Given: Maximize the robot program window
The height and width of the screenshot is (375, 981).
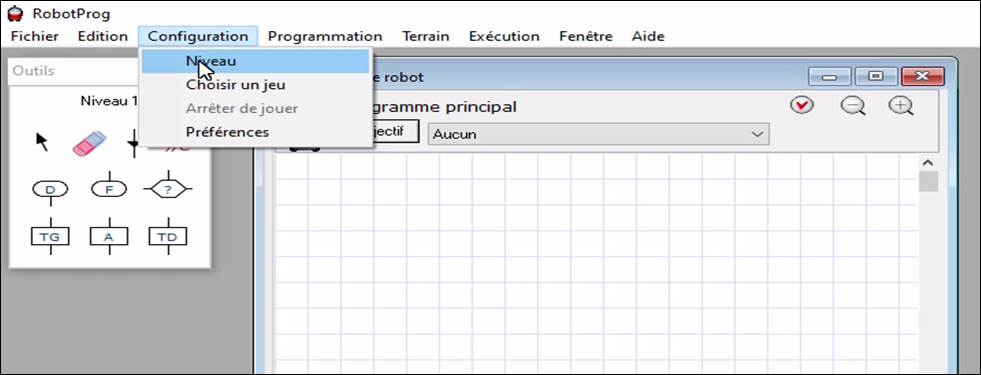Looking at the screenshot, I should [876, 76].
